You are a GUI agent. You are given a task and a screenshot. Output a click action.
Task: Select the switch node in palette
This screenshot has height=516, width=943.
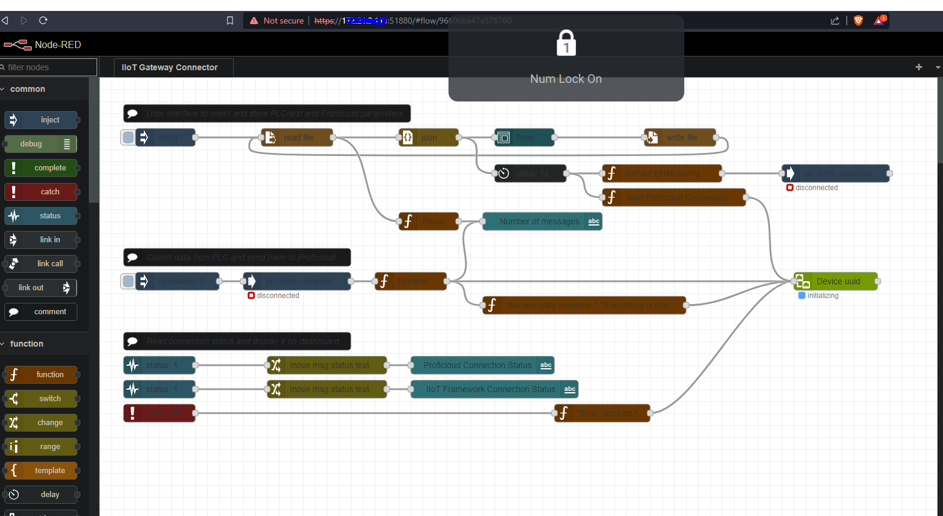[41, 399]
